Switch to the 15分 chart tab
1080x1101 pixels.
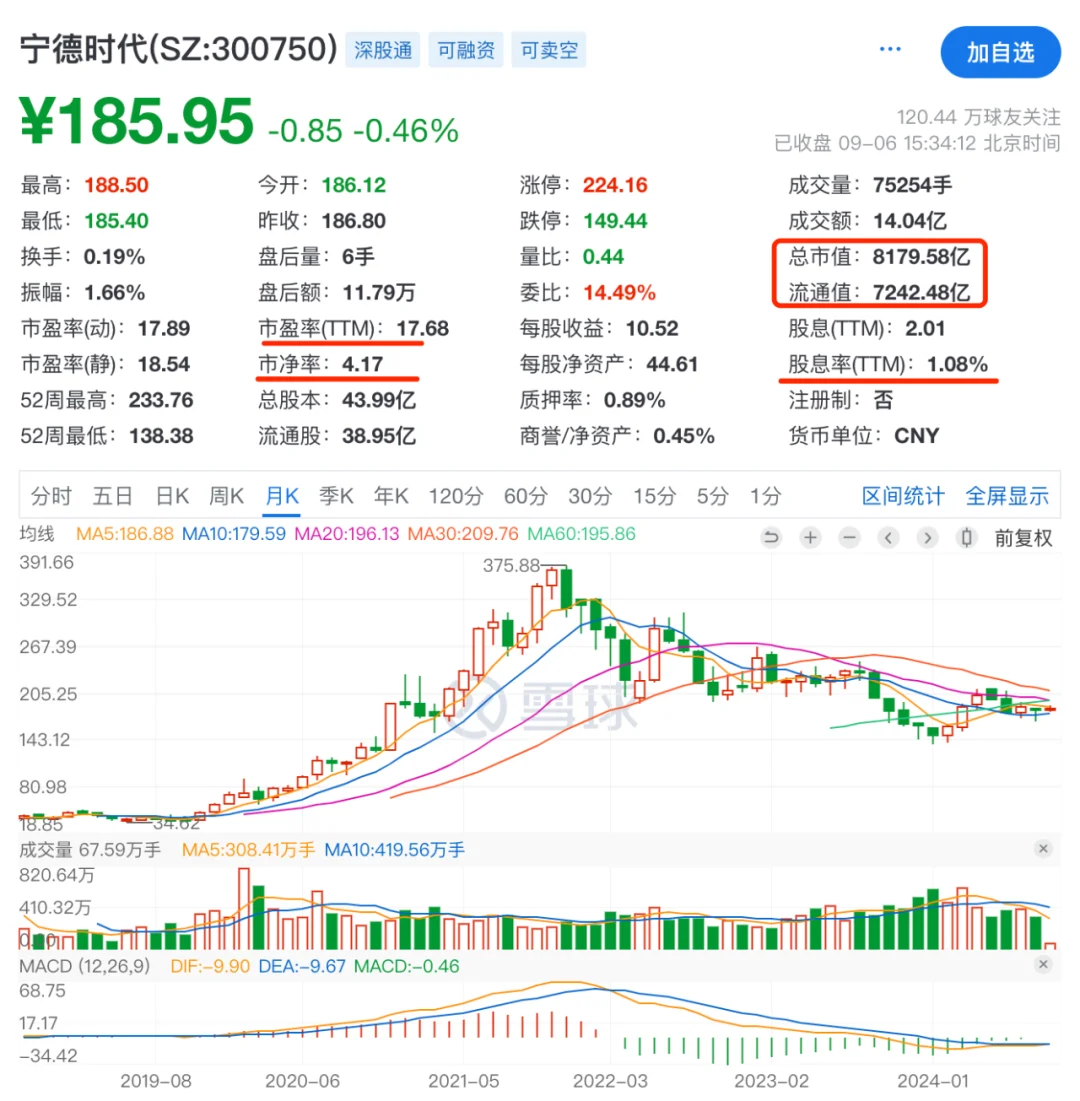654,496
